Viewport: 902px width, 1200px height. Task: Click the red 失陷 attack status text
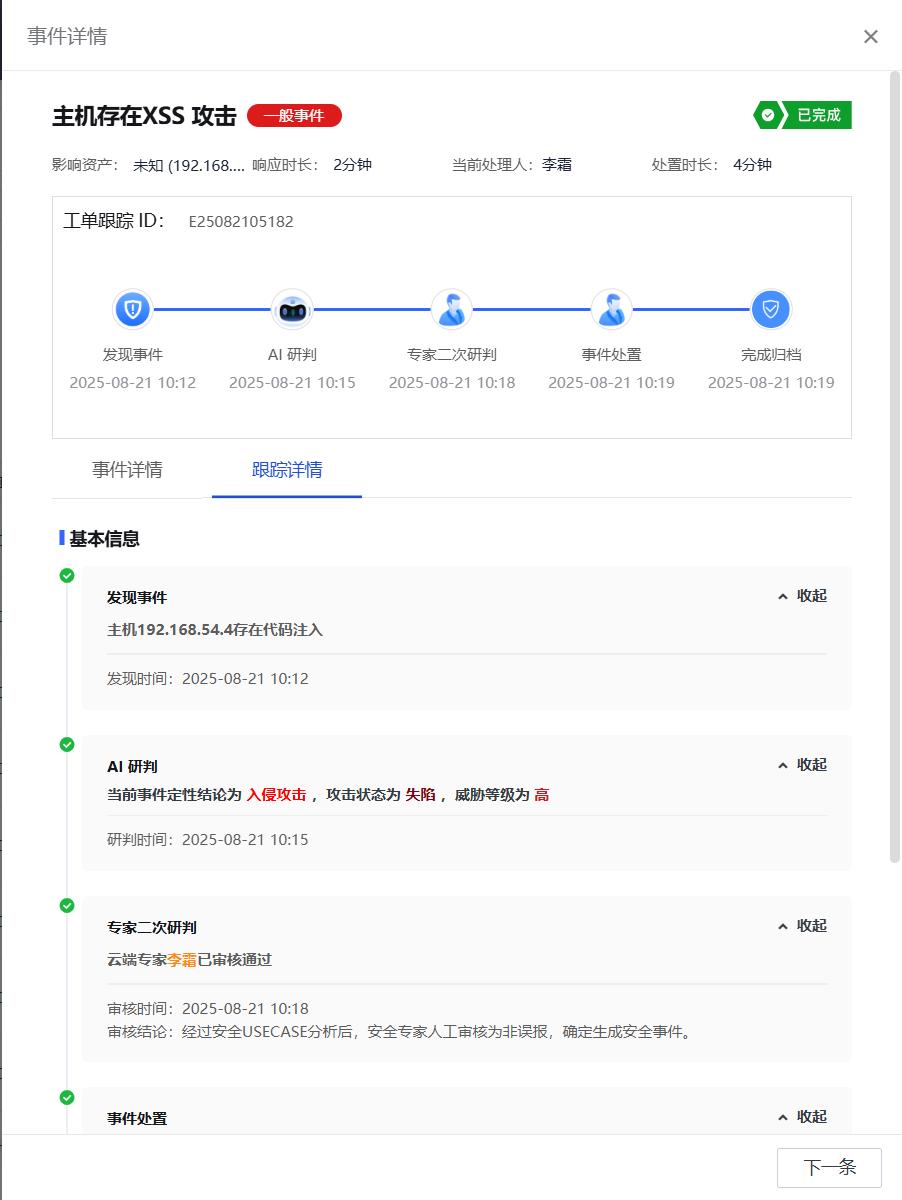pos(420,795)
